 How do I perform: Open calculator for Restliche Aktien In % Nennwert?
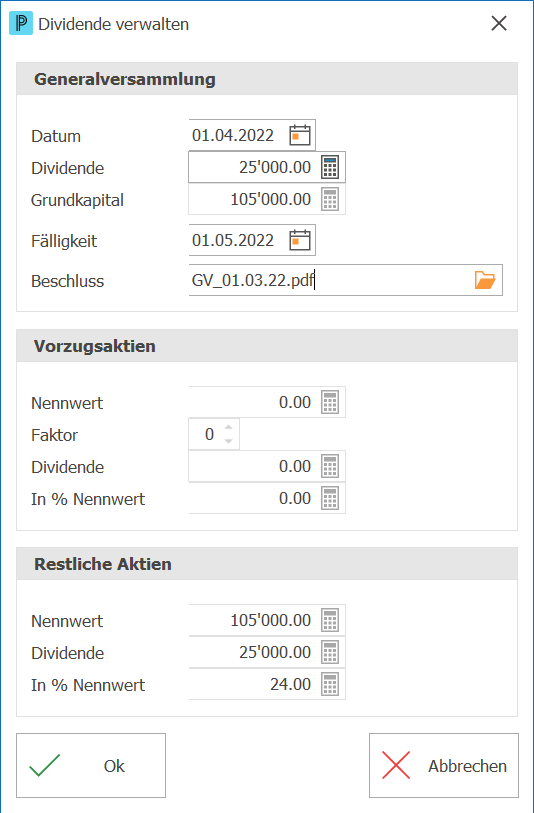[x=330, y=684]
